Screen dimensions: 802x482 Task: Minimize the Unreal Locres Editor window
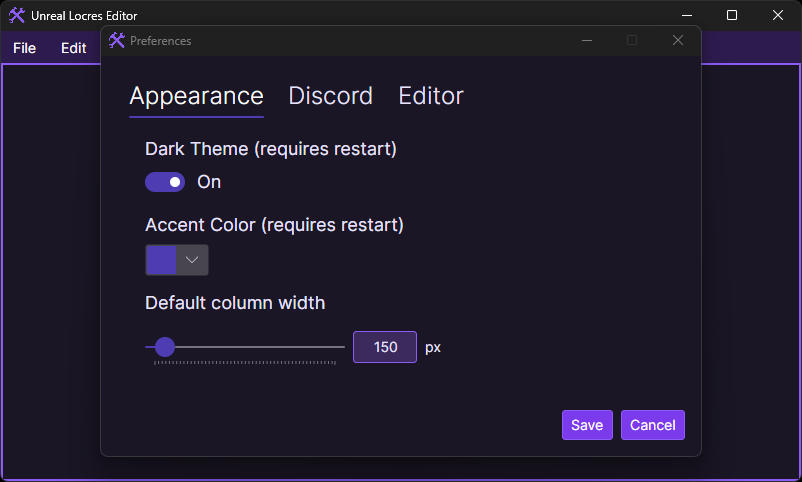(686, 15)
